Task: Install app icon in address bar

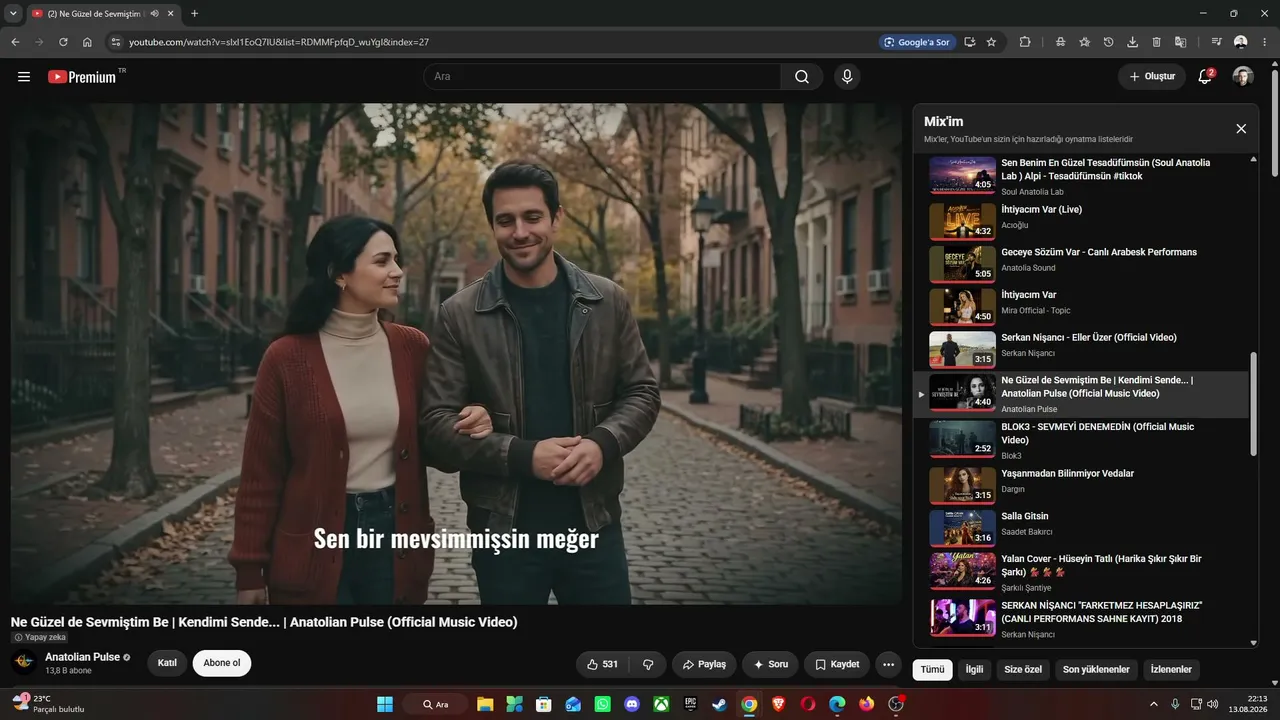Action: pyautogui.click(x=969, y=42)
